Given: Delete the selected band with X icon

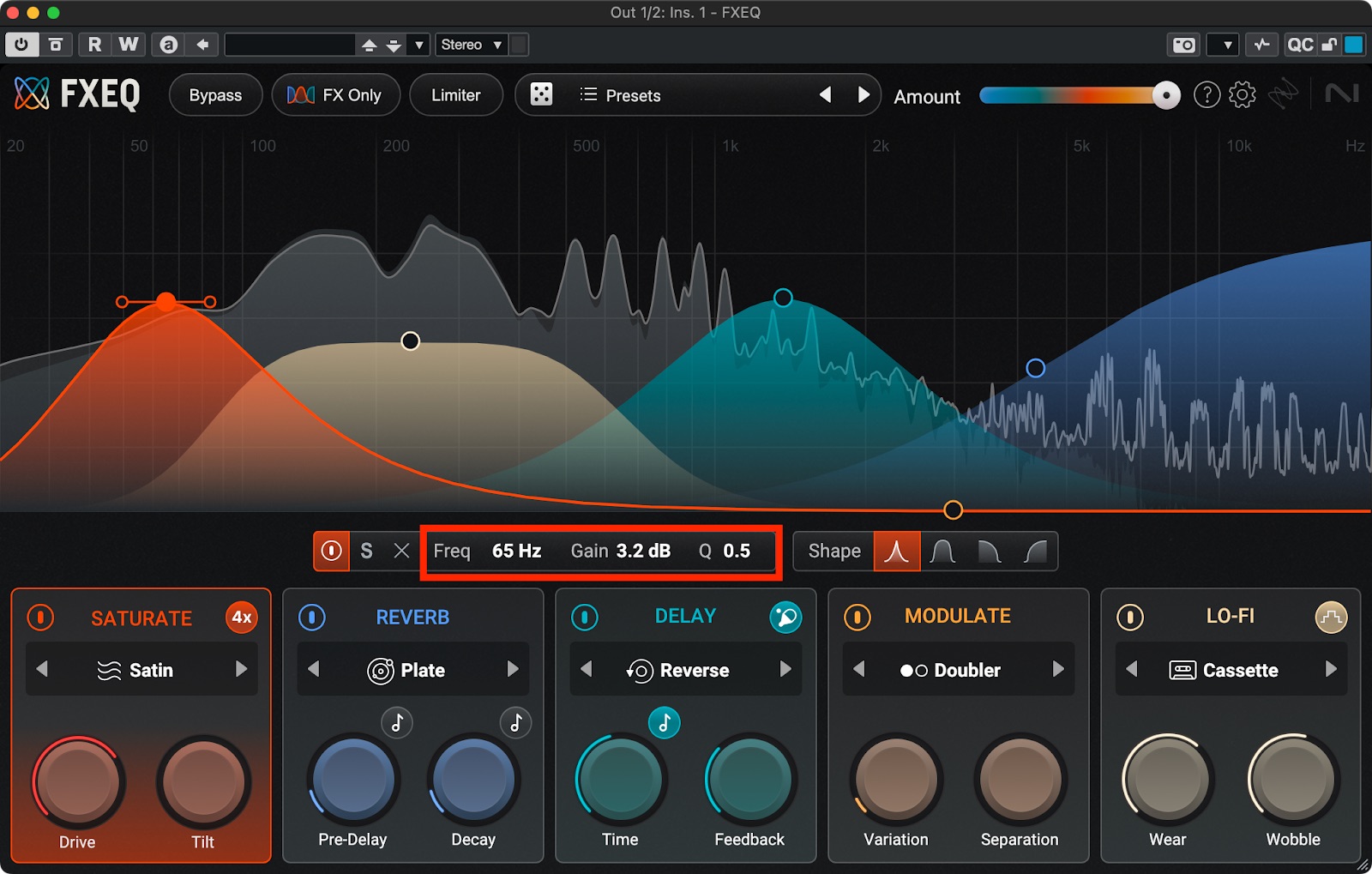Looking at the screenshot, I should pos(401,551).
